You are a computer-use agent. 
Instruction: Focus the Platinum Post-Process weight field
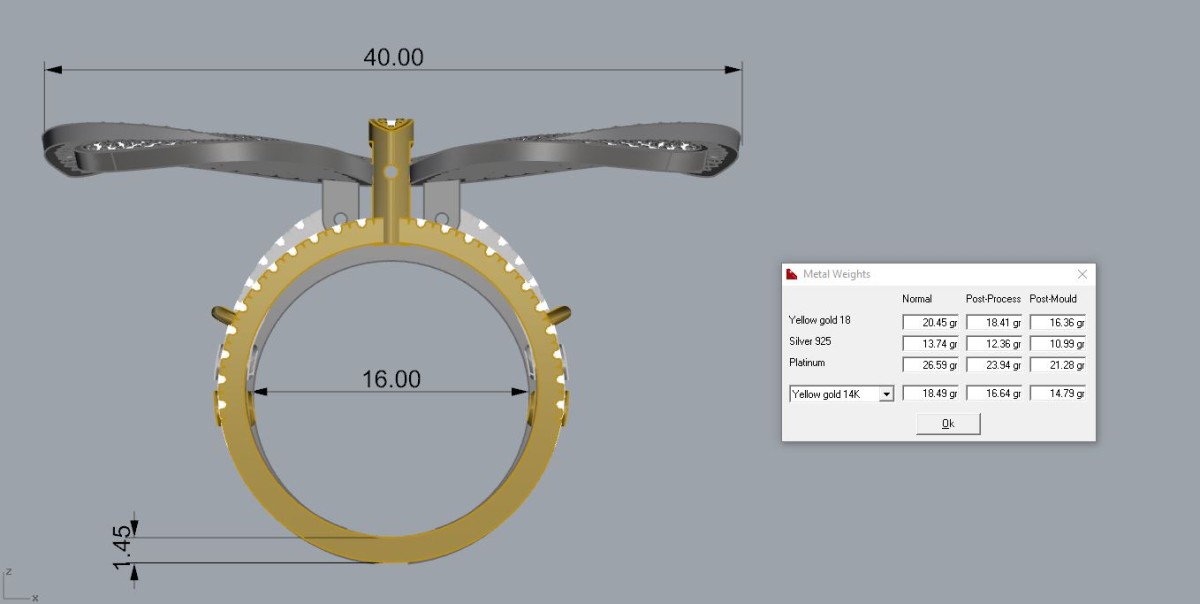click(994, 364)
